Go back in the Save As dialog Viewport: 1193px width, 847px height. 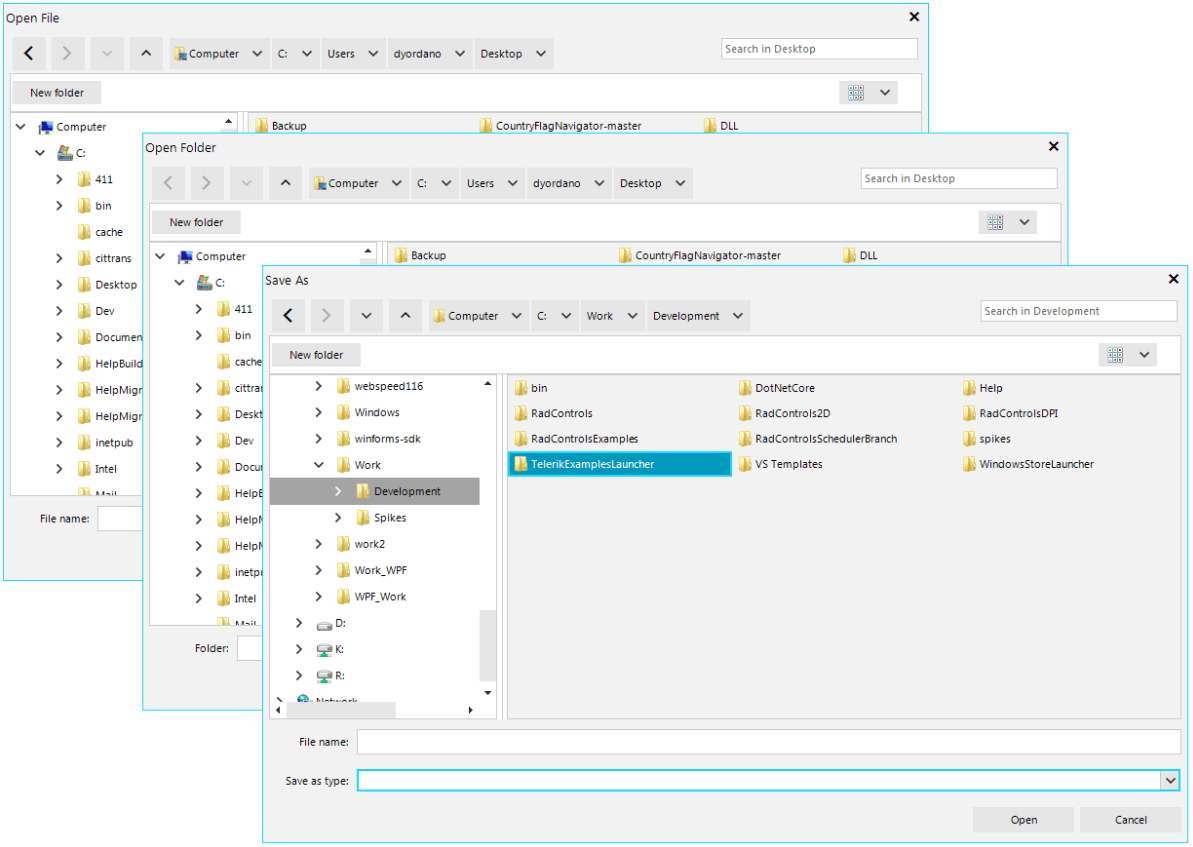(x=288, y=316)
